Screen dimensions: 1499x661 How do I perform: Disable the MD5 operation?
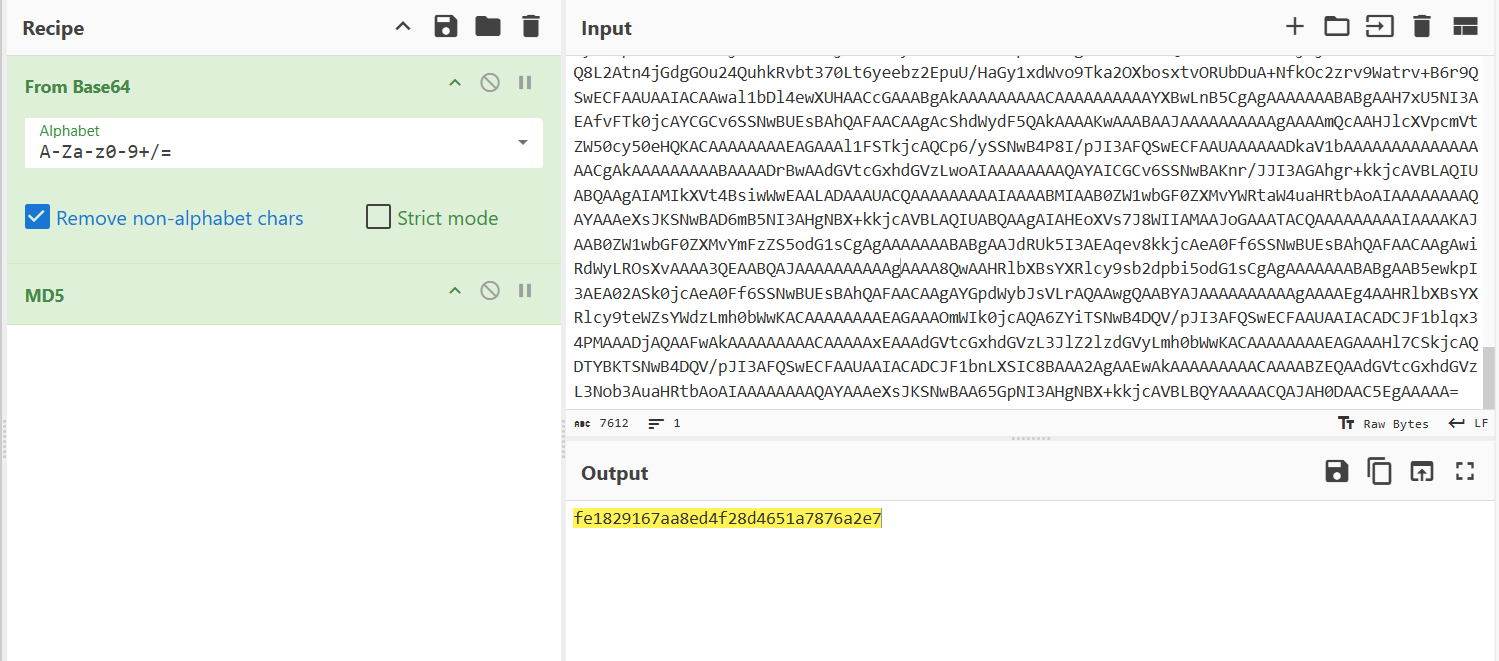[x=489, y=290]
